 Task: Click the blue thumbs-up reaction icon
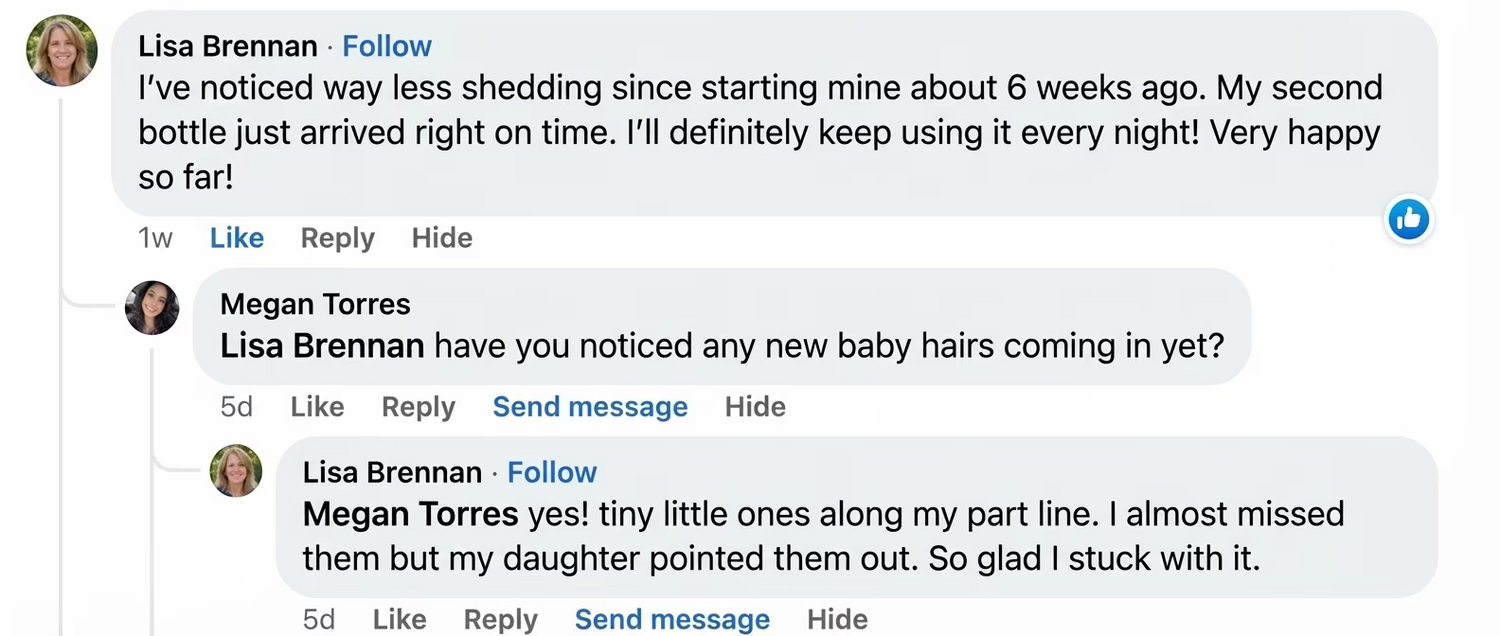tap(1409, 220)
